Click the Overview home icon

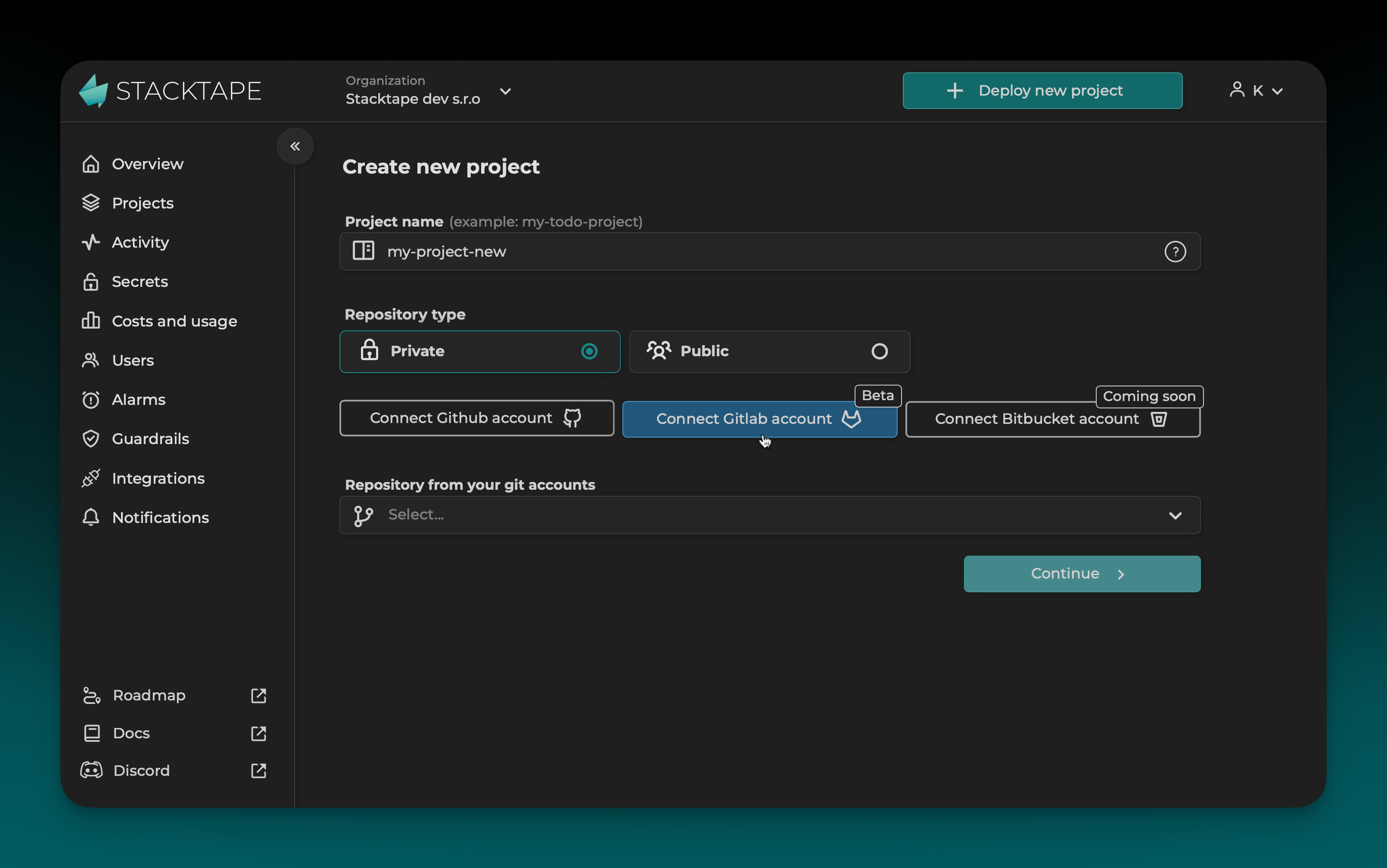coord(91,164)
